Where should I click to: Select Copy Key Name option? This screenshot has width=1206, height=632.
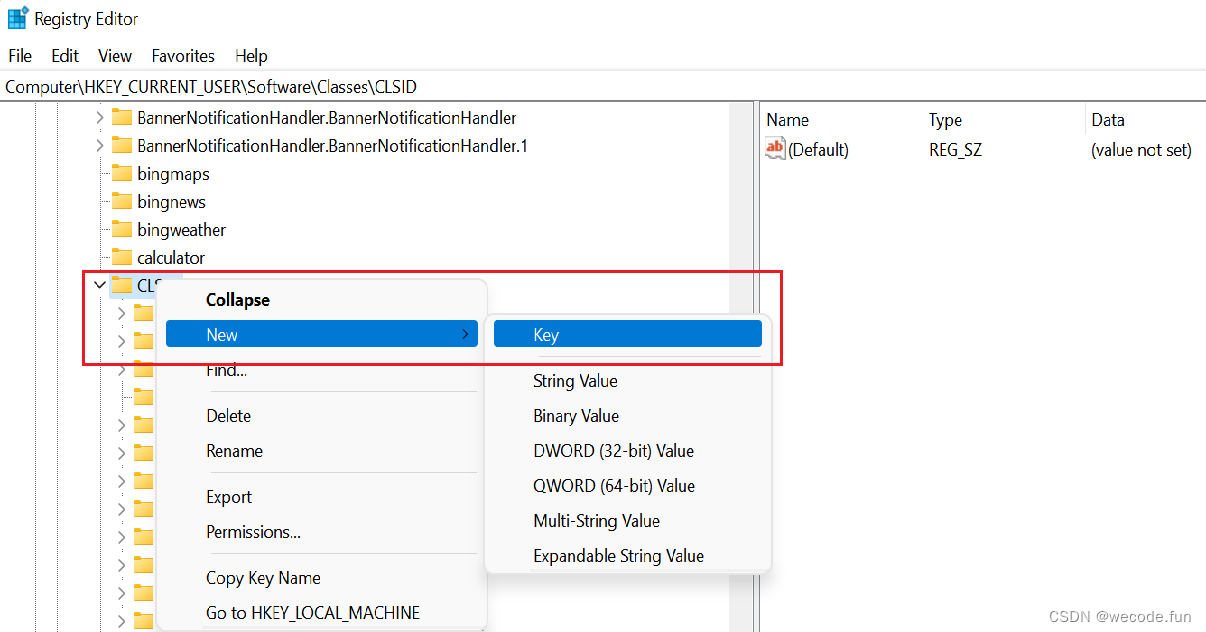pos(263,578)
